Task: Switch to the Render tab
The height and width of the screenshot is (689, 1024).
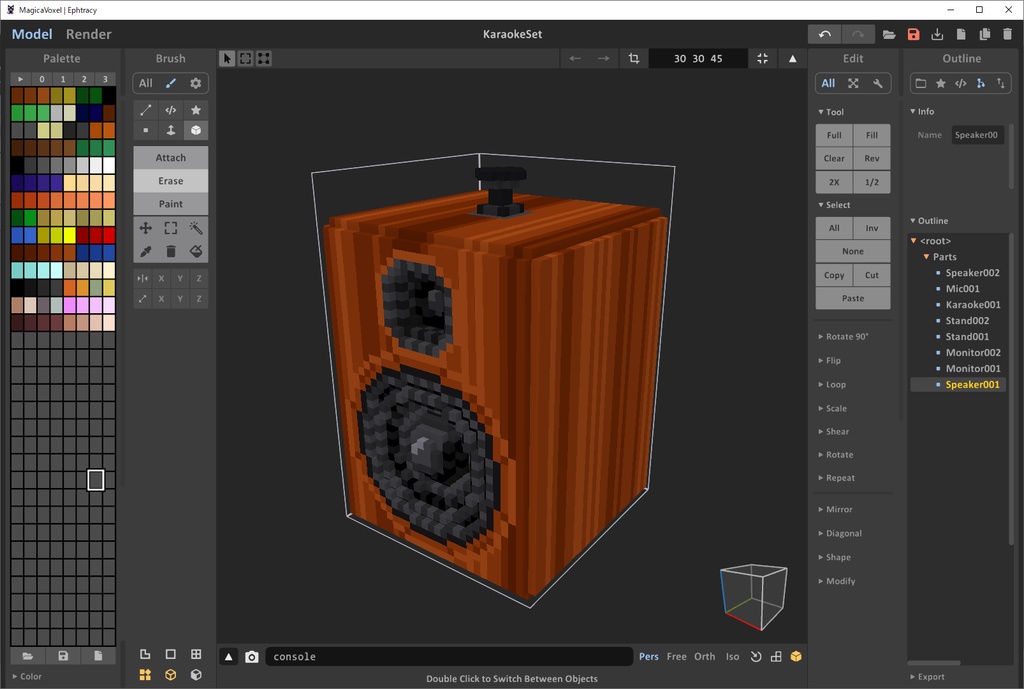Action: pos(88,34)
